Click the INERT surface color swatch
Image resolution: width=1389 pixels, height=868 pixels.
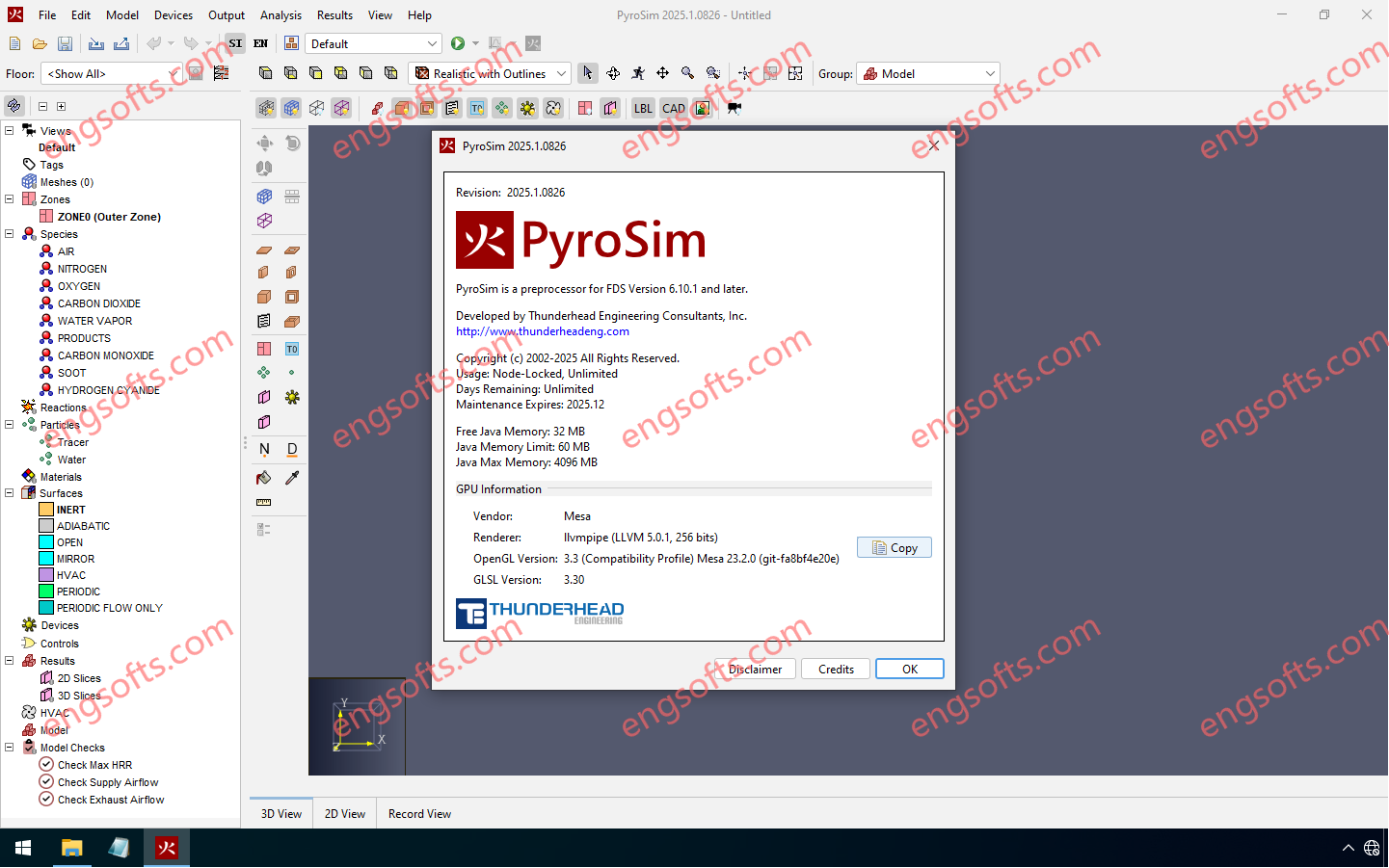[x=46, y=510]
